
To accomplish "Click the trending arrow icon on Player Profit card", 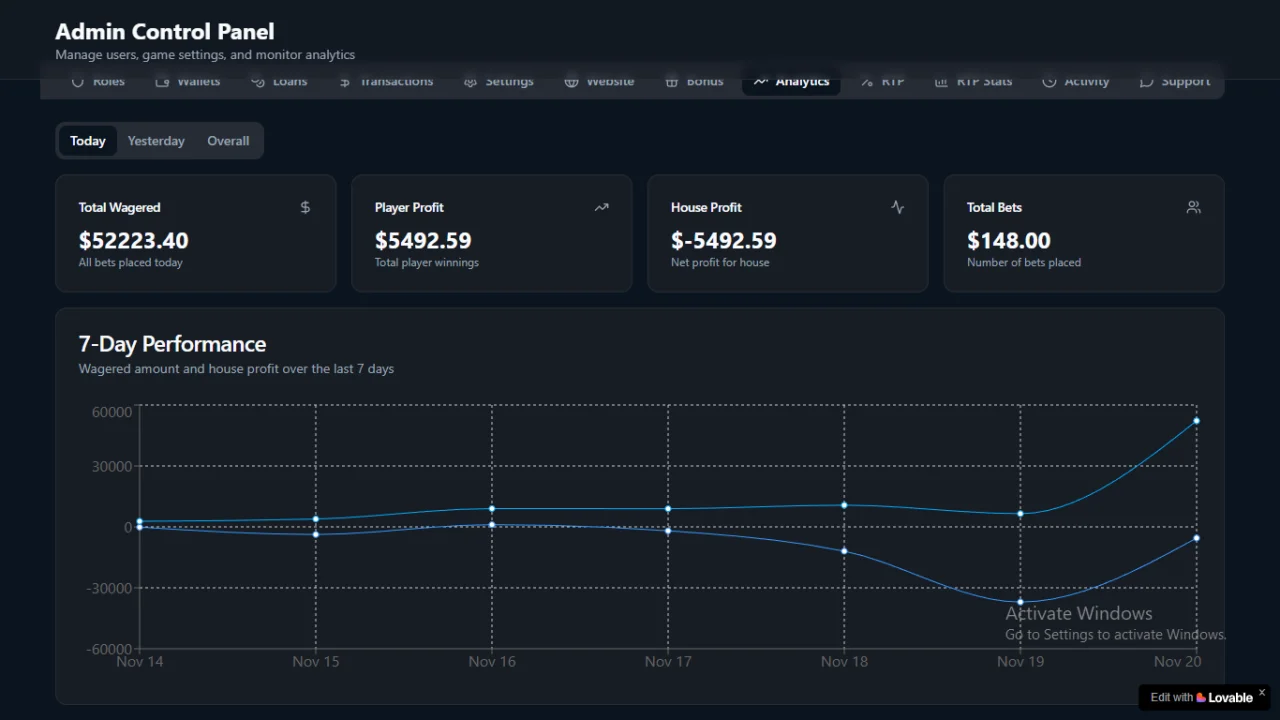I will pyautogui.click(x=601, y=207).
